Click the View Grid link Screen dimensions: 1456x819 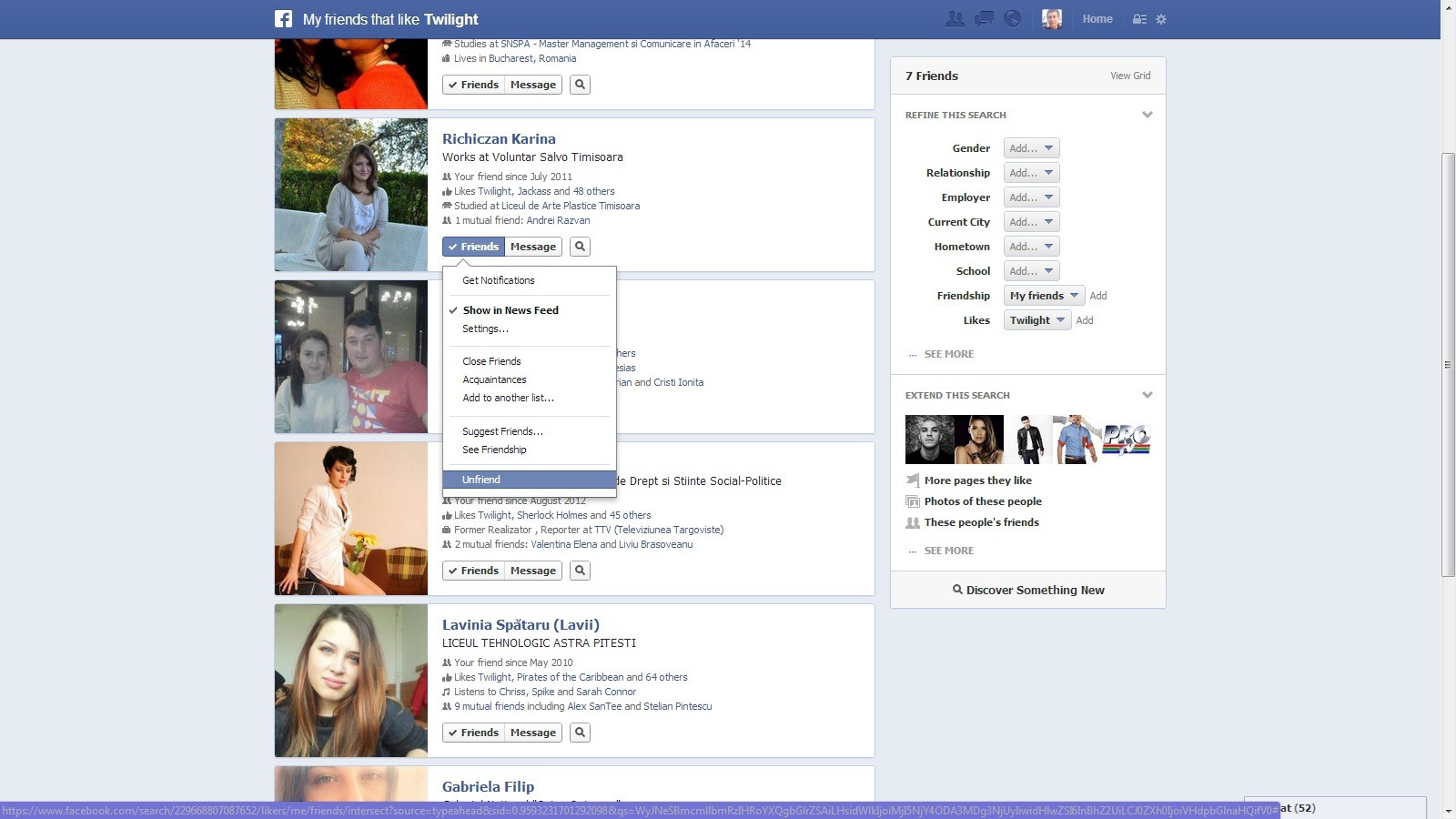click(1130, 76)
